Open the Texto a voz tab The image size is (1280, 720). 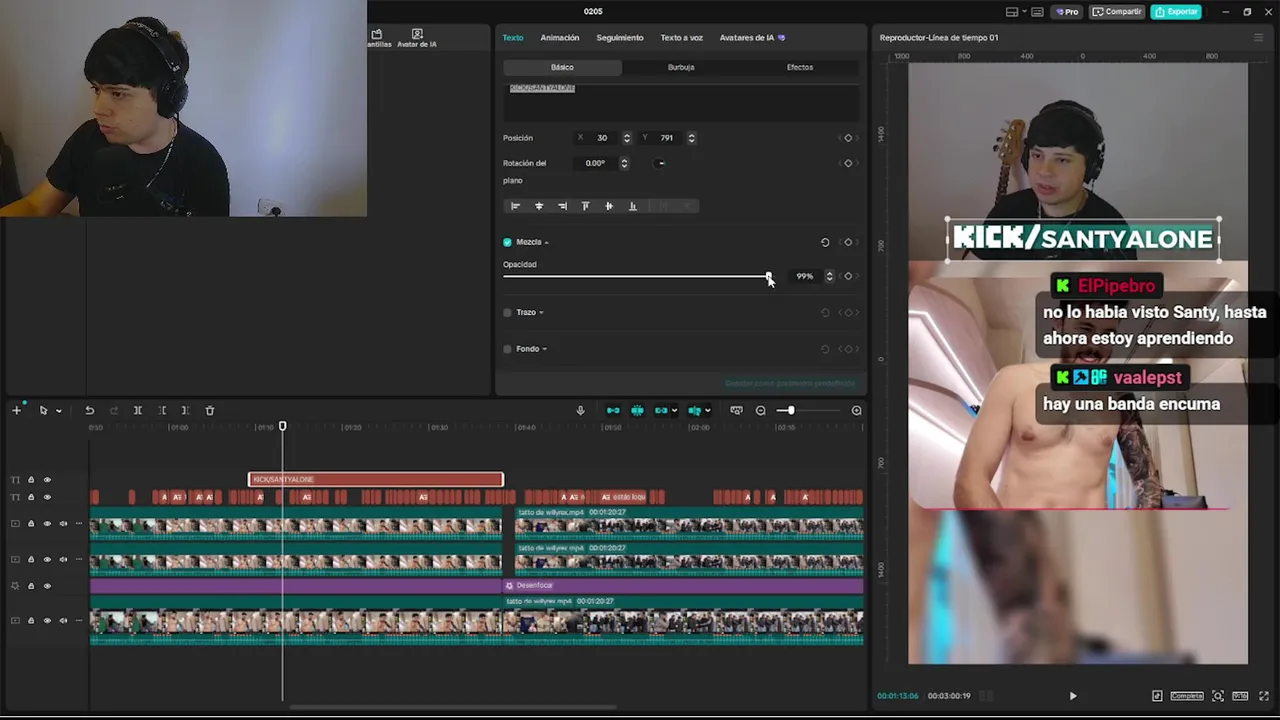coord(681,38)
